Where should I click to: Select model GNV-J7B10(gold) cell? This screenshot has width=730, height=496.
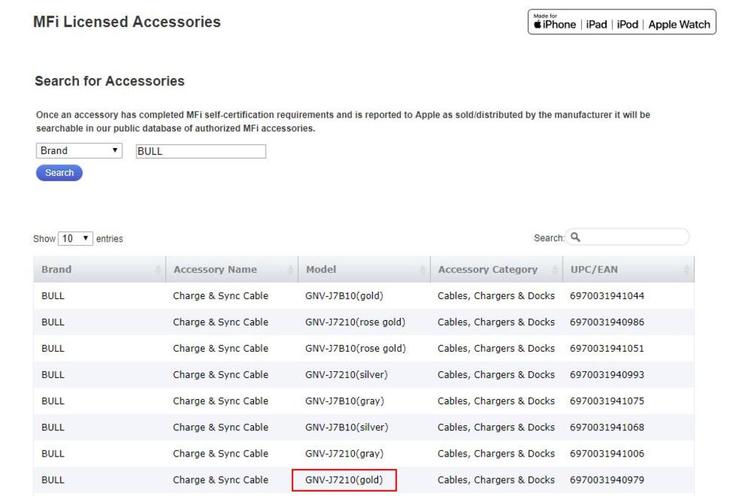[x=344, y=296]
